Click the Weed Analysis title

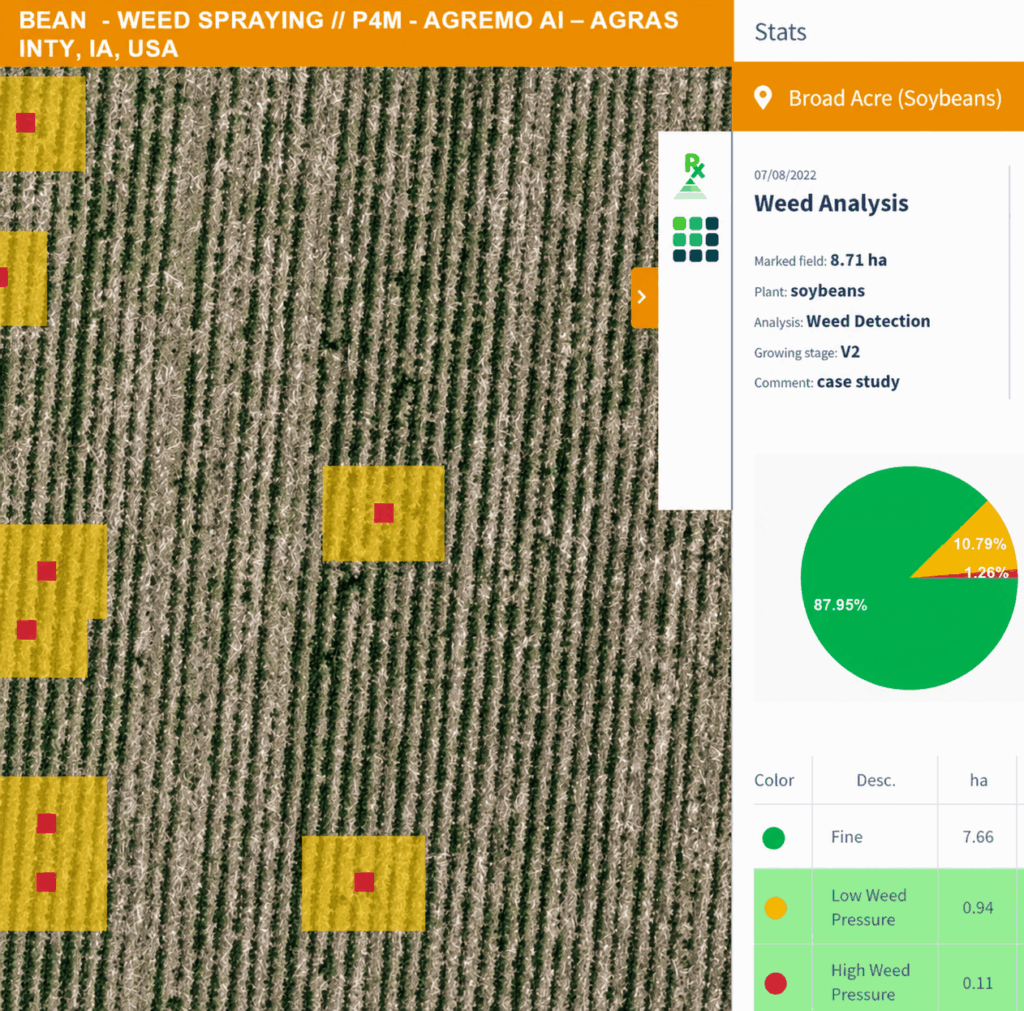point(831,203)
